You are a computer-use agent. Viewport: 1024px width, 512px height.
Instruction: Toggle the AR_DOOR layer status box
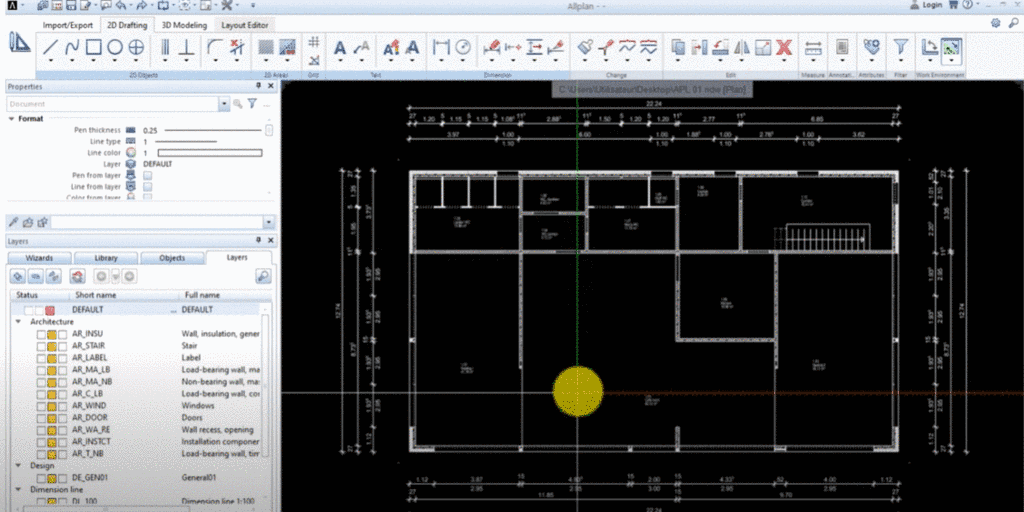pyautogui.click(x=52, y=418)
